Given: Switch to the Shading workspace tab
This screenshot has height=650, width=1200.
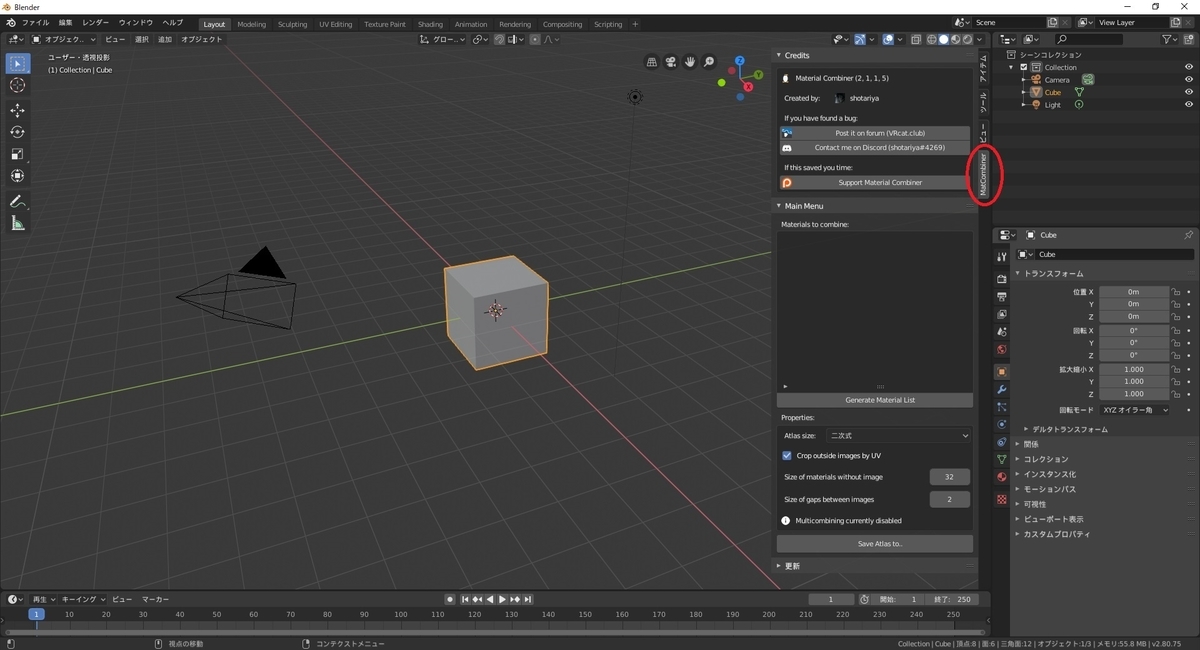Looking at the screenshot, I should pyautogui.click(x=430, y=24).
